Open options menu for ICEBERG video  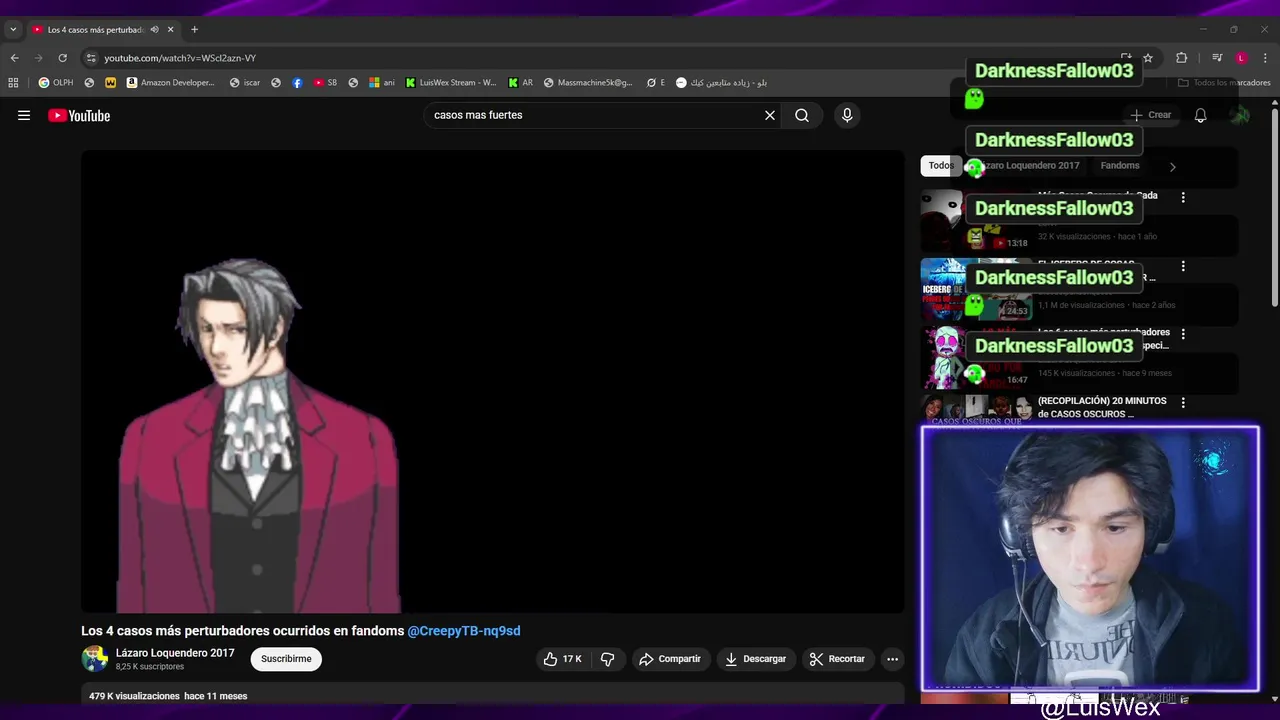[1183, 267]
